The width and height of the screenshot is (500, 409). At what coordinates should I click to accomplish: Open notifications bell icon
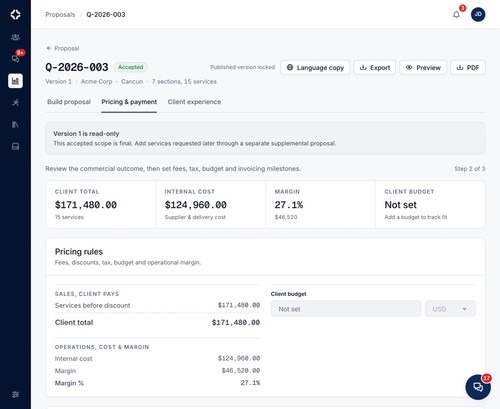456,14
